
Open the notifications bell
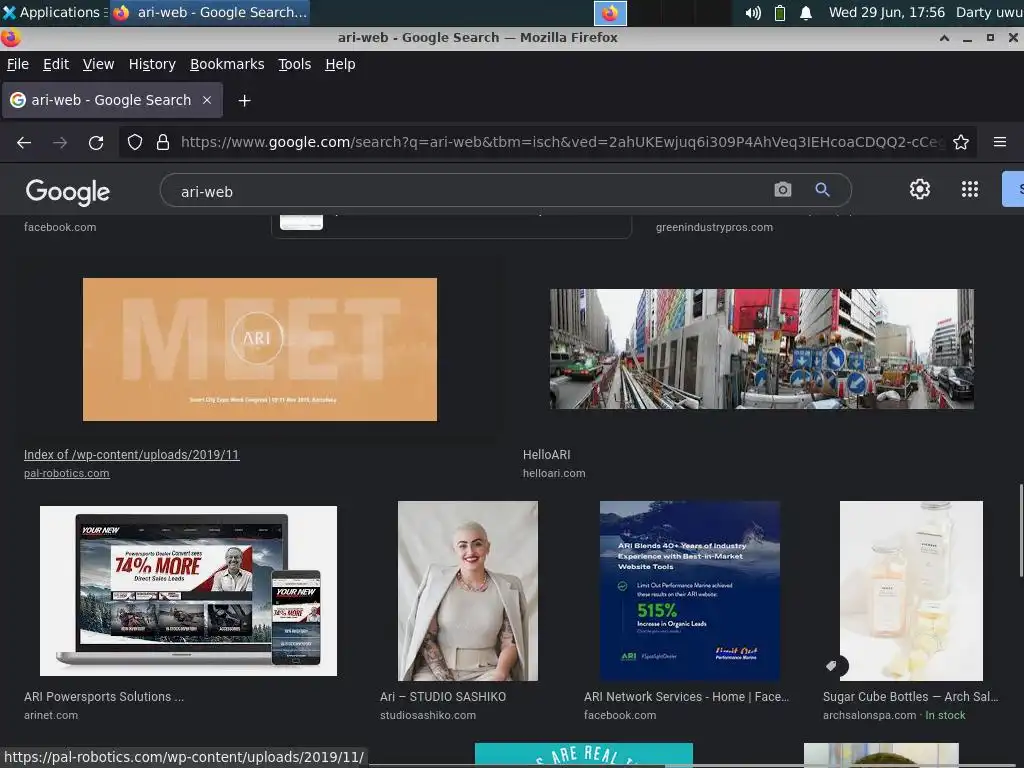pos(806,12)
